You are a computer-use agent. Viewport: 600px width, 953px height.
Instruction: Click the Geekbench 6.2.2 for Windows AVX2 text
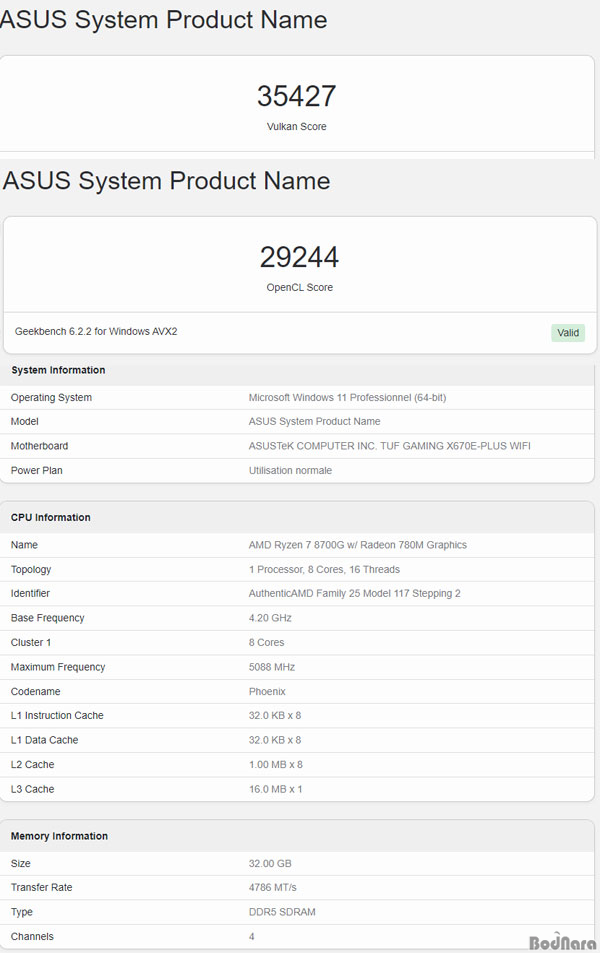(96, 331)
